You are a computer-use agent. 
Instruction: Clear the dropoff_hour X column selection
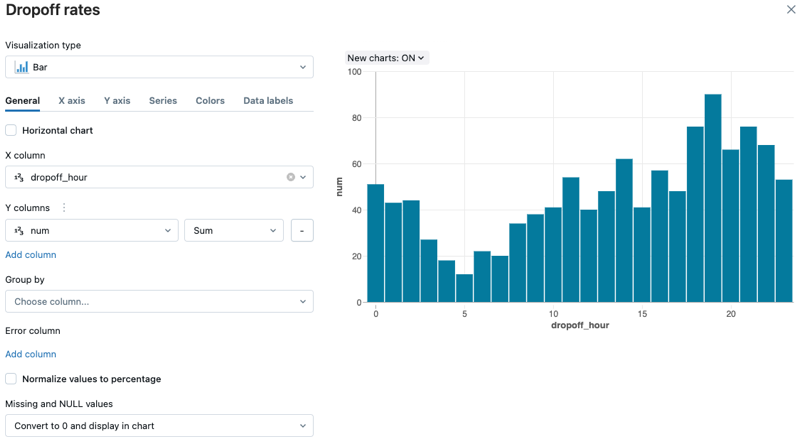click(291, 177)
